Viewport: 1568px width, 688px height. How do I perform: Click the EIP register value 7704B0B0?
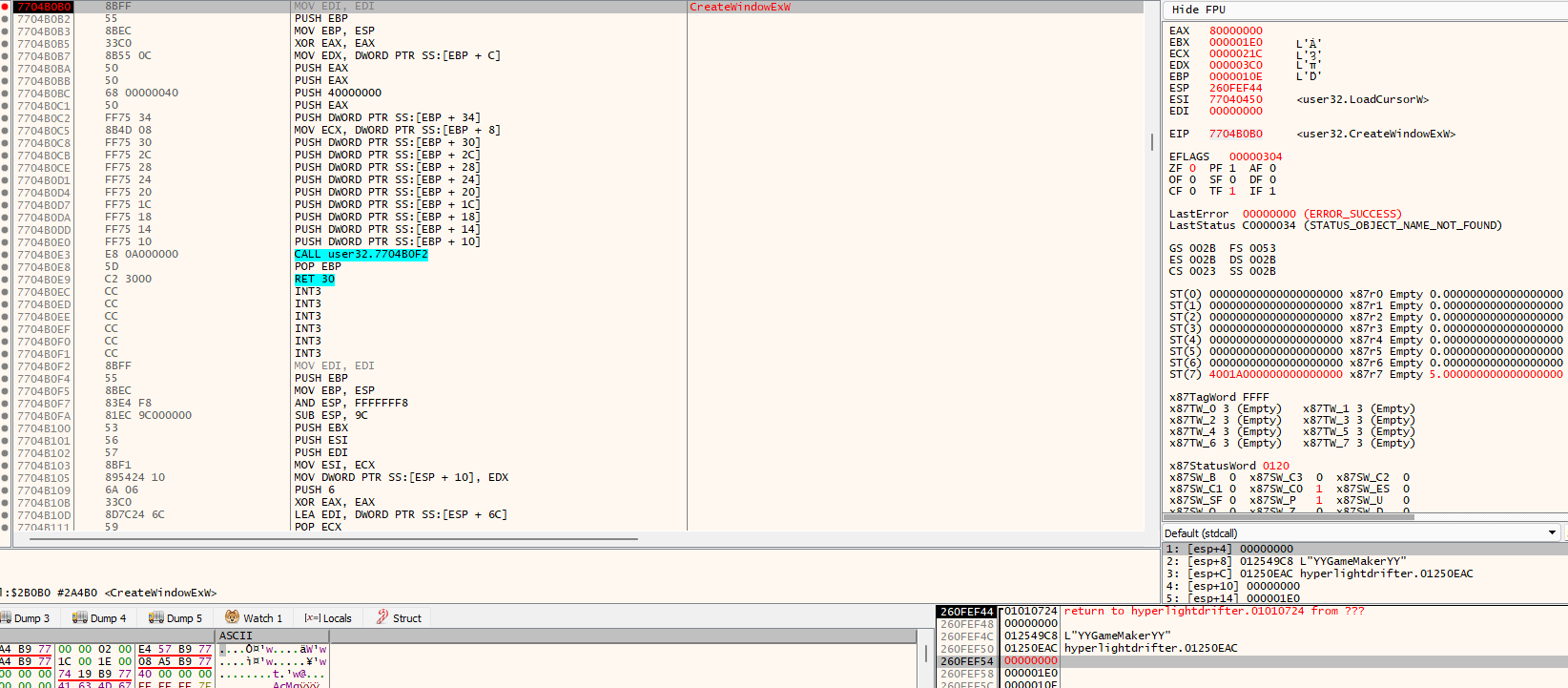(x=1235, y=134)
